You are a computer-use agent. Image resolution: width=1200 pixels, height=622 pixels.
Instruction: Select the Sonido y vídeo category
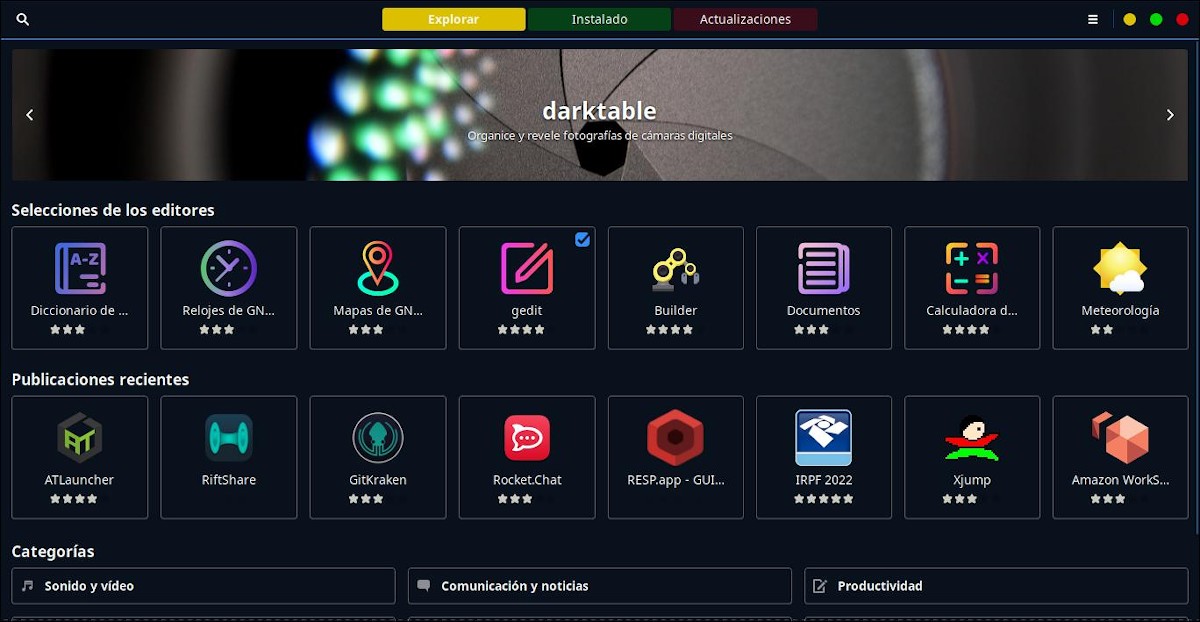pyautogui.click(x=203, y=586)
